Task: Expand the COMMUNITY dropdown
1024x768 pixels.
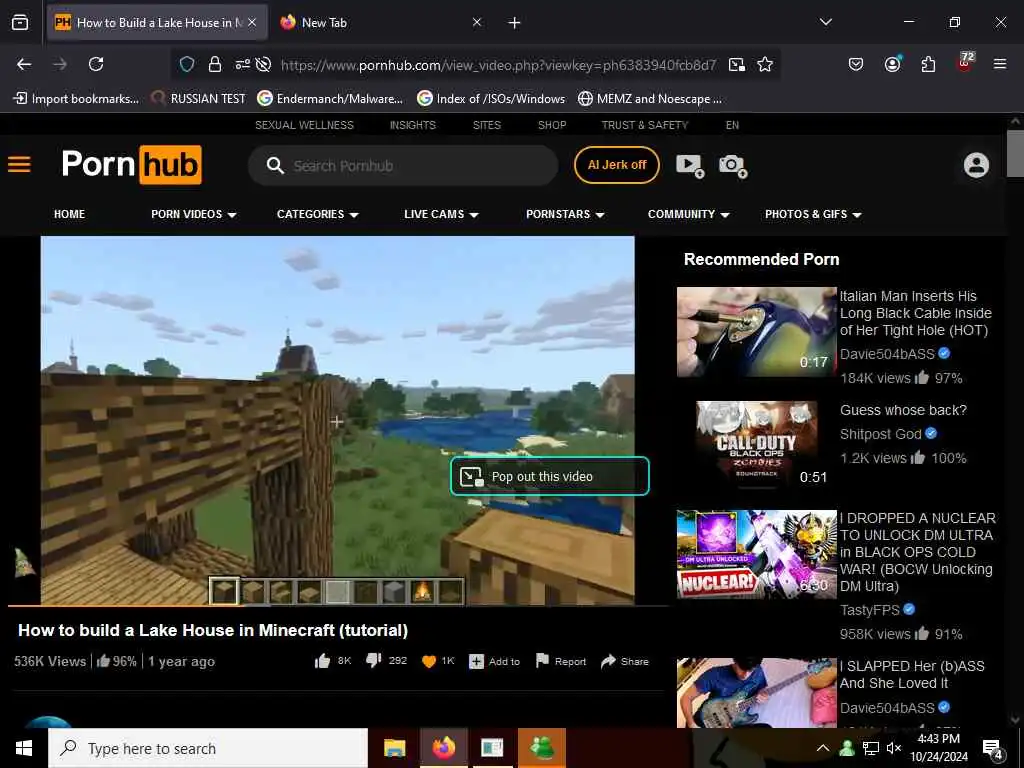Action: click(x=689, y=214)
